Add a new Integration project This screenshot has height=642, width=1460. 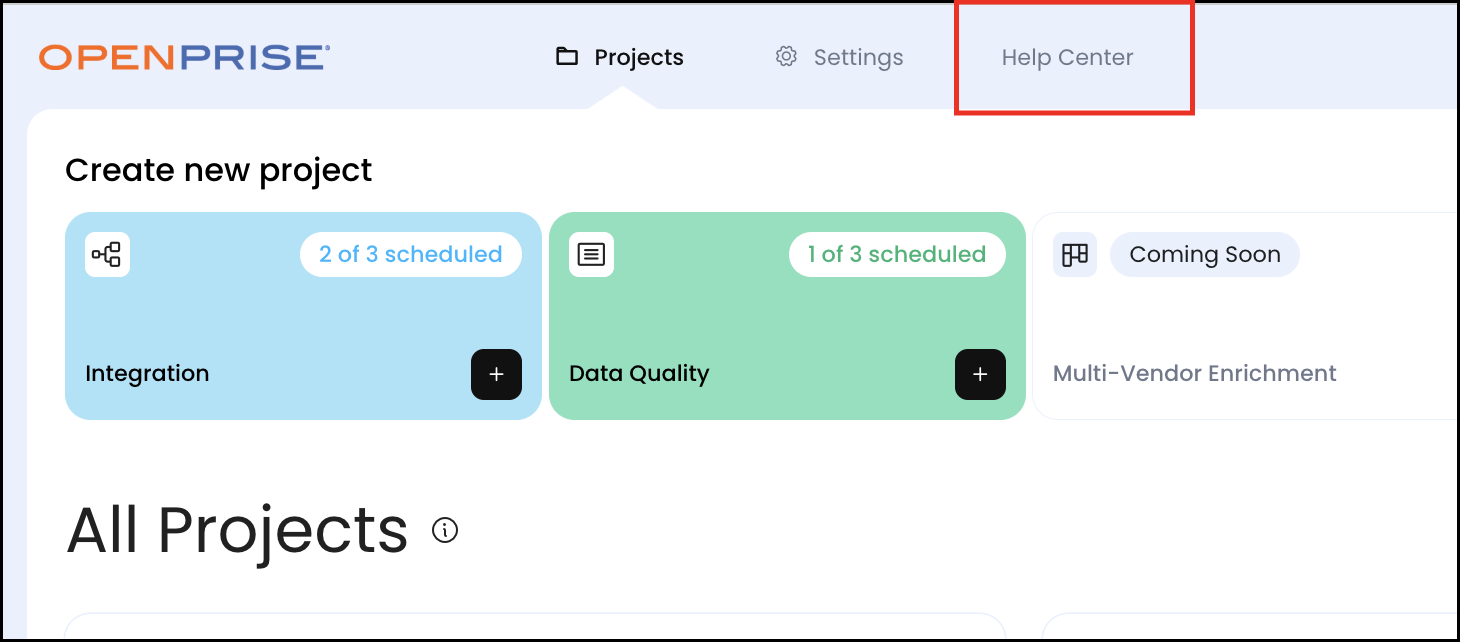496,374
